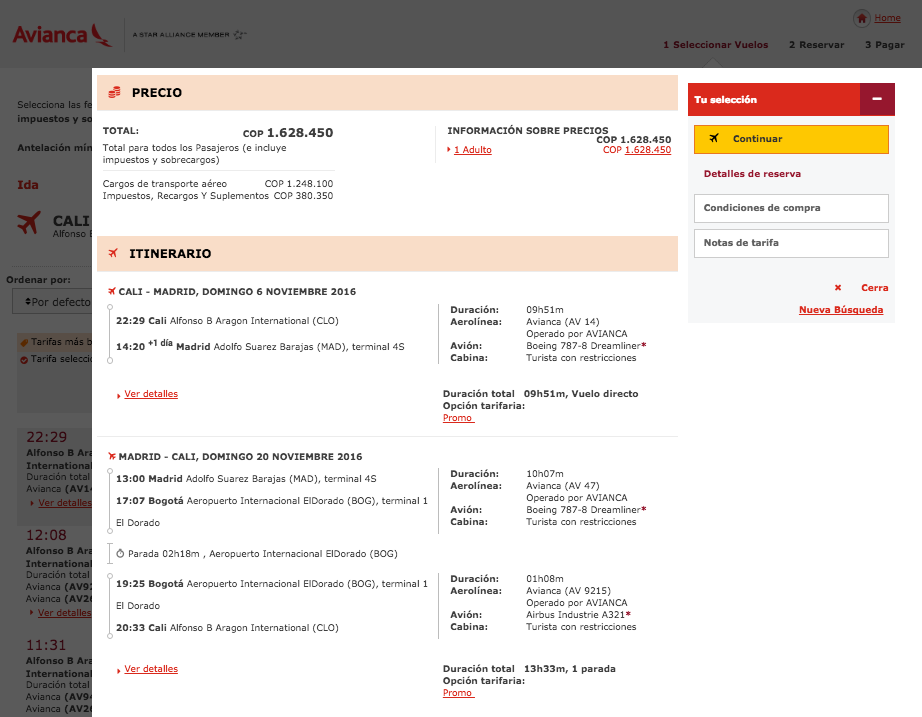Expand the 1 Adulto price breakdown
This screenshot has height=717, width=922.
pos(472,150)
